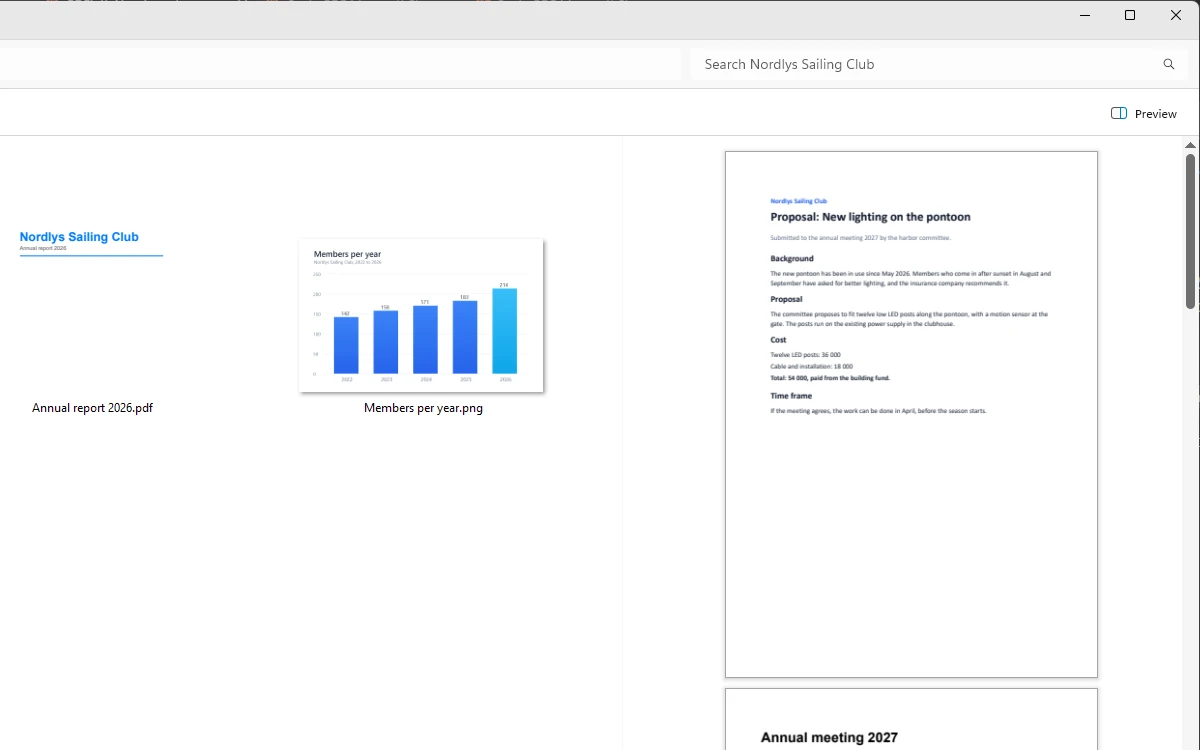
Task: Select the Members per year.png chart thumbnail
Action: (x=421, y=315)
